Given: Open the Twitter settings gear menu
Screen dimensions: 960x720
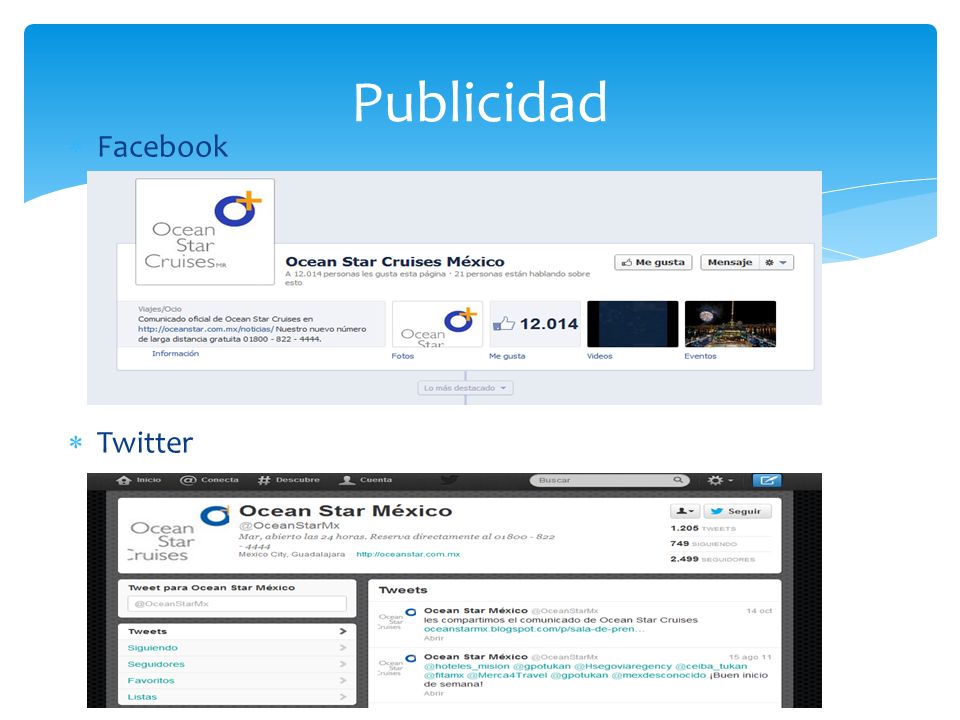Looking at the screenshot, I should [x=720, y=480].
